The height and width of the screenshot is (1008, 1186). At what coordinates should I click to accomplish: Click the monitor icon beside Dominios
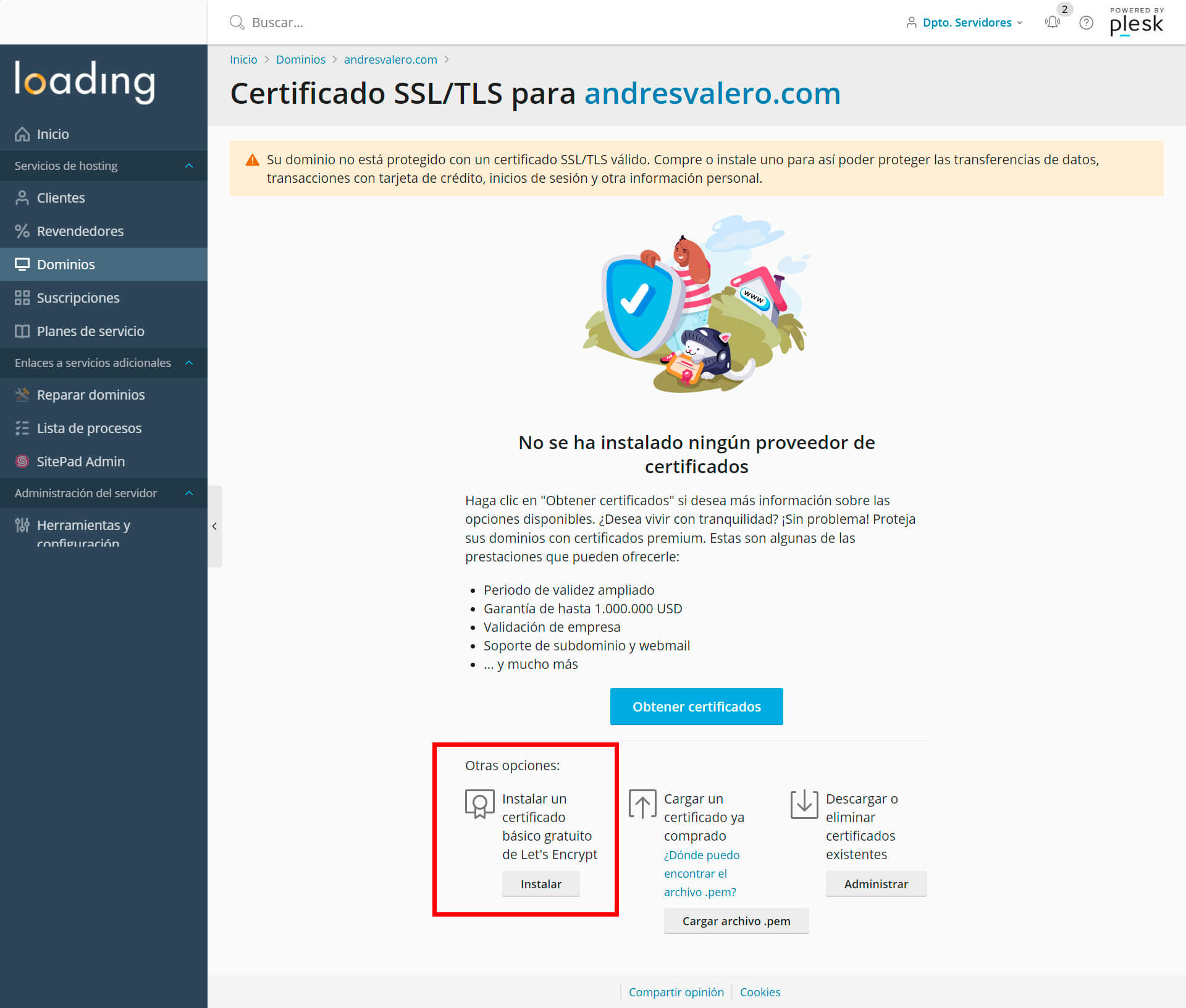tap(22, 264)
